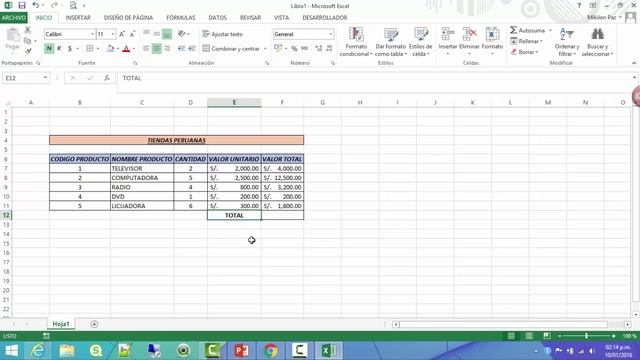640x360 pixels.
Task: Open Número dialog launcher
Action: click(333, 63)
